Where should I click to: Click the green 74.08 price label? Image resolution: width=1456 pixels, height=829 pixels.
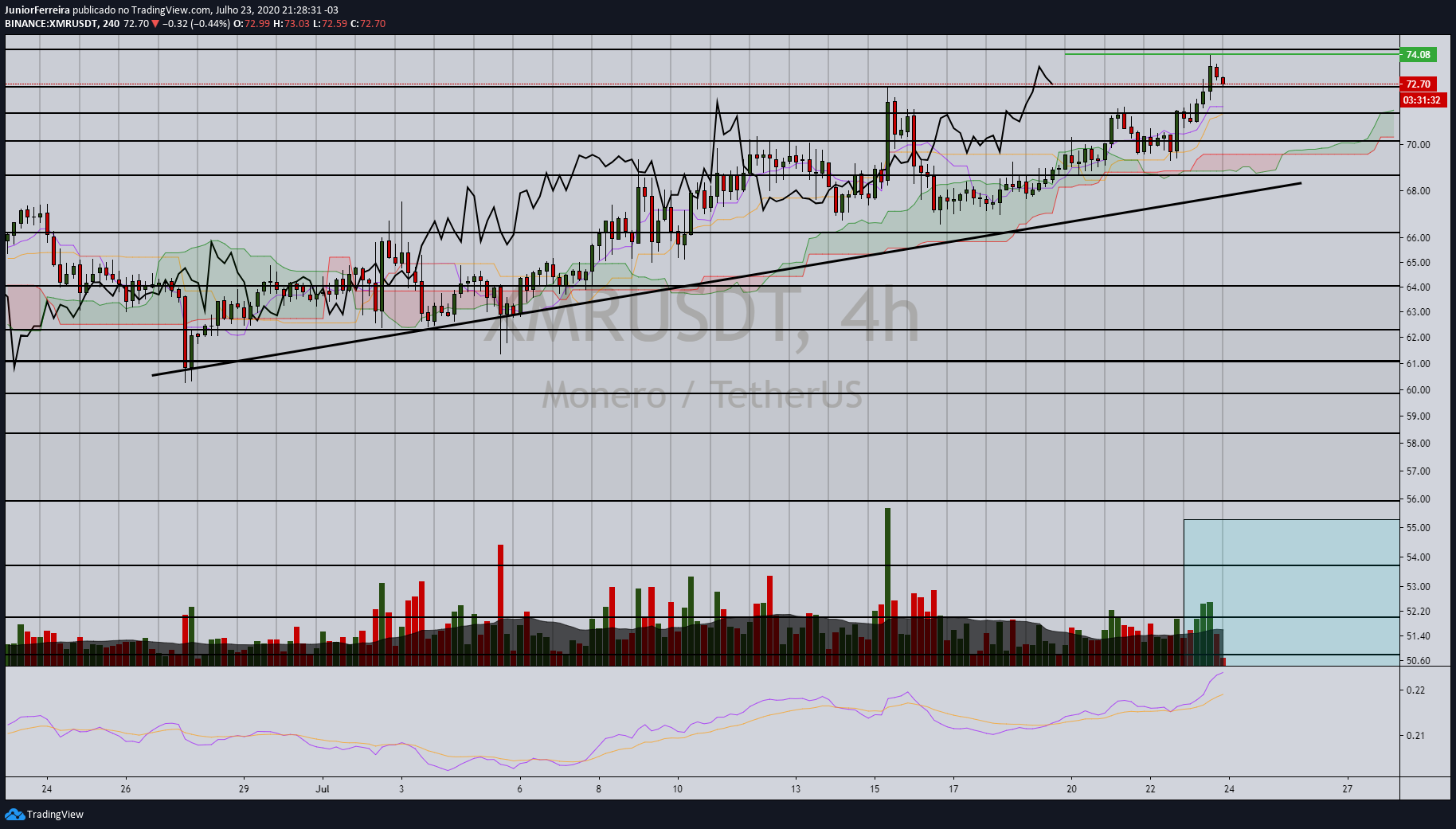(1418, 55)
